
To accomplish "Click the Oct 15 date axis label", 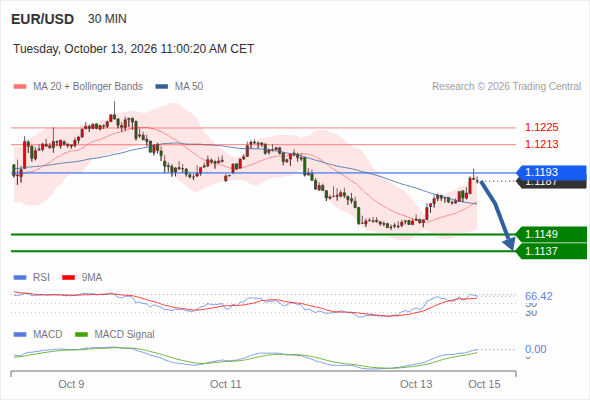I will pos(484,384).
